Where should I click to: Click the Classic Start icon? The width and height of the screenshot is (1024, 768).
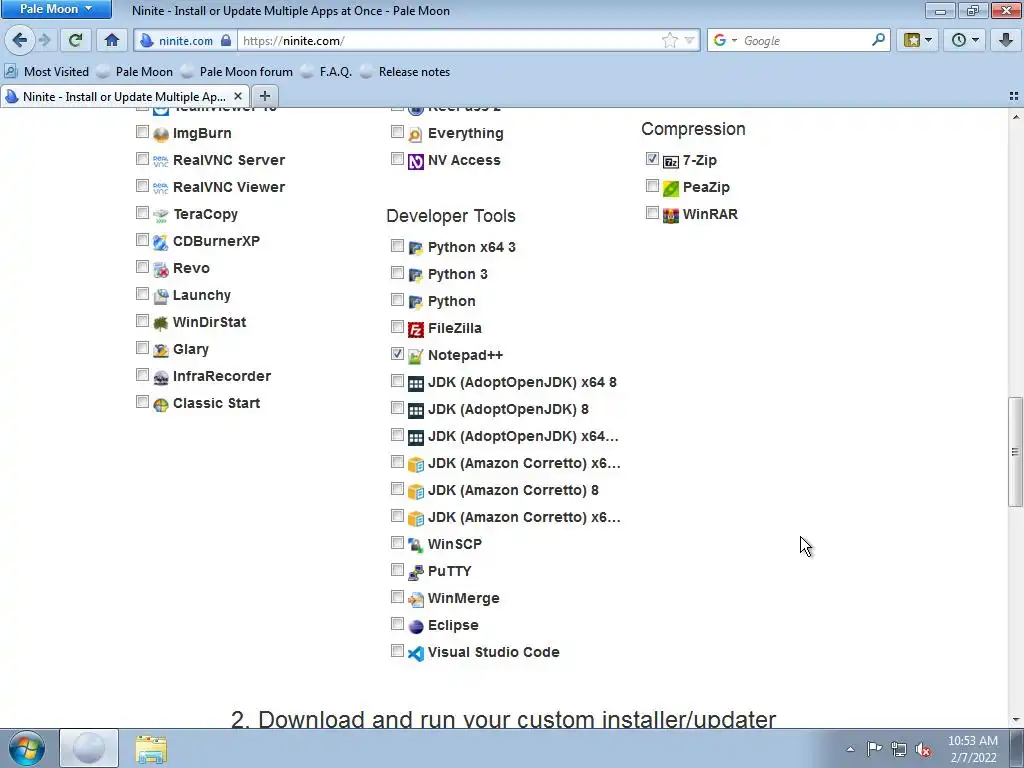pos(161,404)
